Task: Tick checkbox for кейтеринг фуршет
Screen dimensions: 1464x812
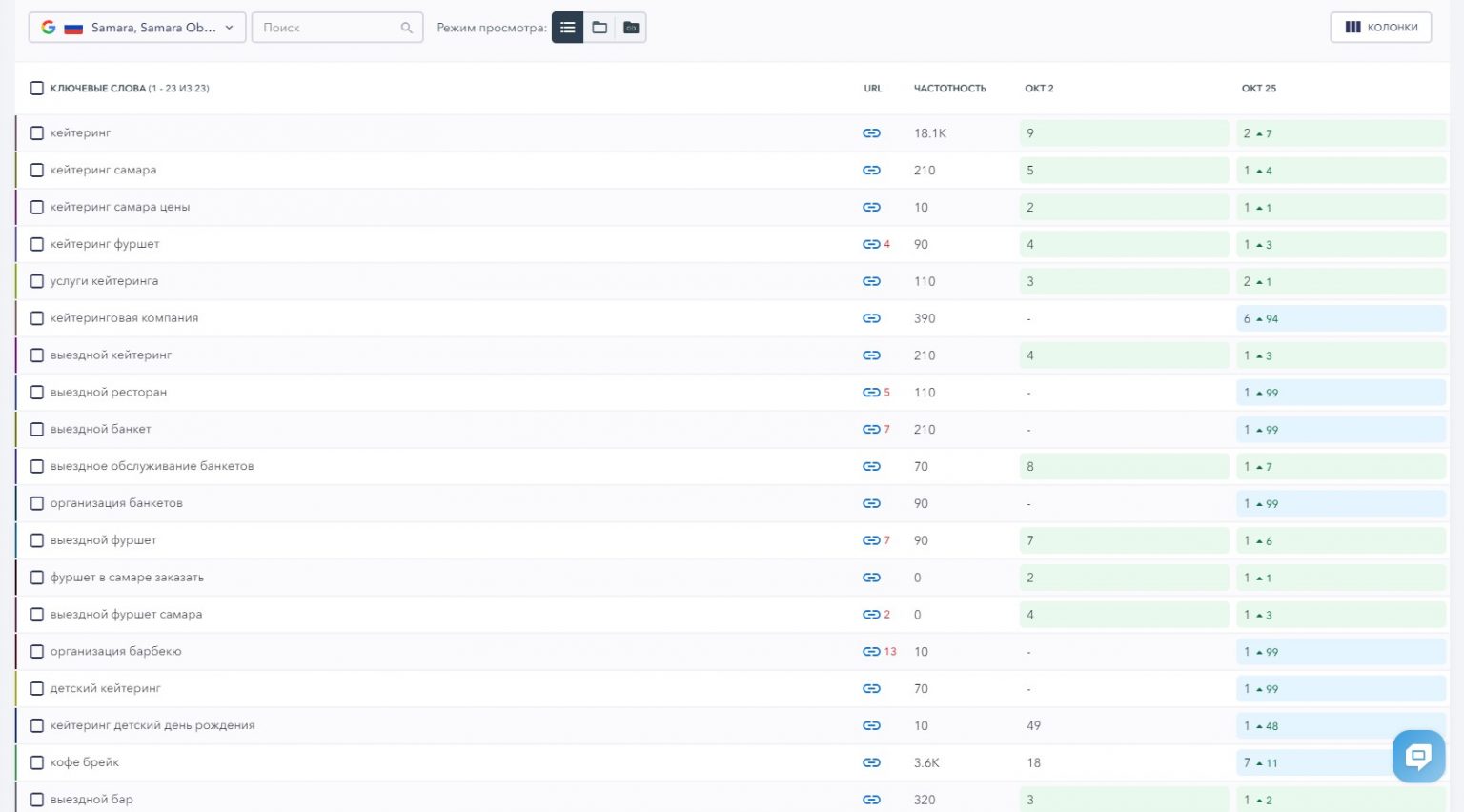Action: (x=37, y=244)
